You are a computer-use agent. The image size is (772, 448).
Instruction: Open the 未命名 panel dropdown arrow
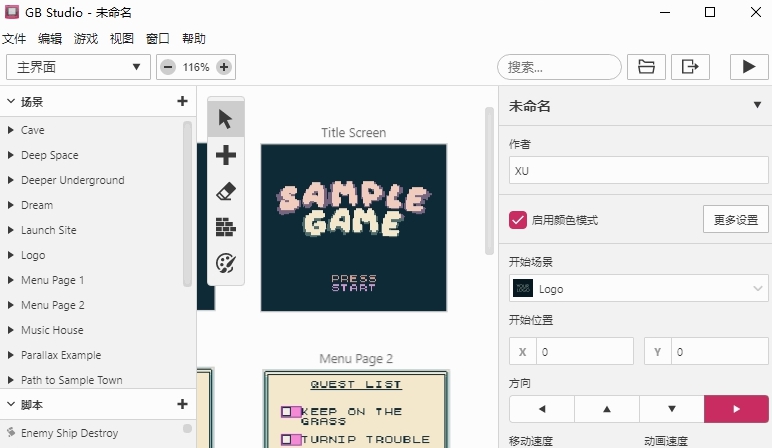click(x=757, y=105)
